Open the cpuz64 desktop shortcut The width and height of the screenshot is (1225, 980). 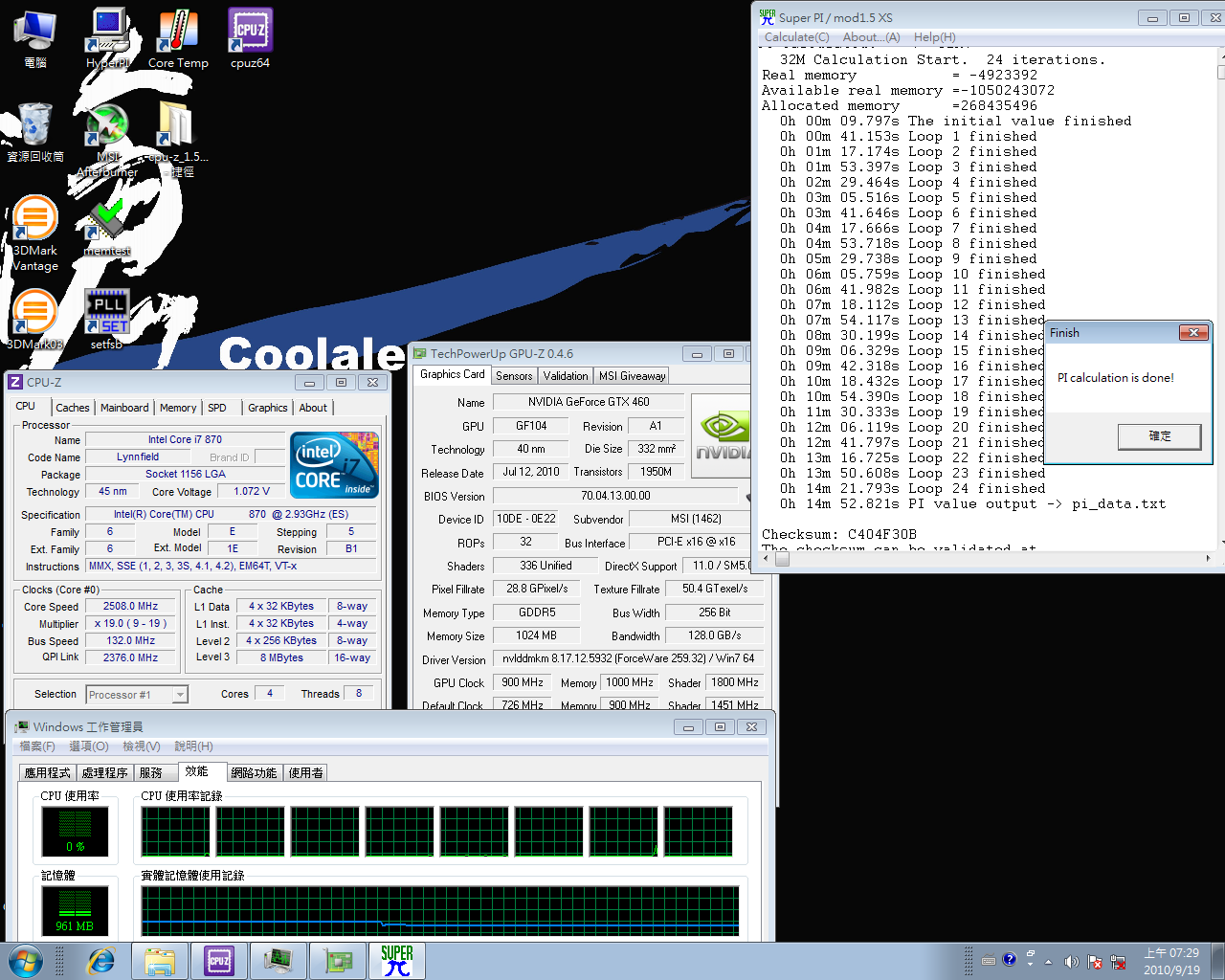point(250,38)
